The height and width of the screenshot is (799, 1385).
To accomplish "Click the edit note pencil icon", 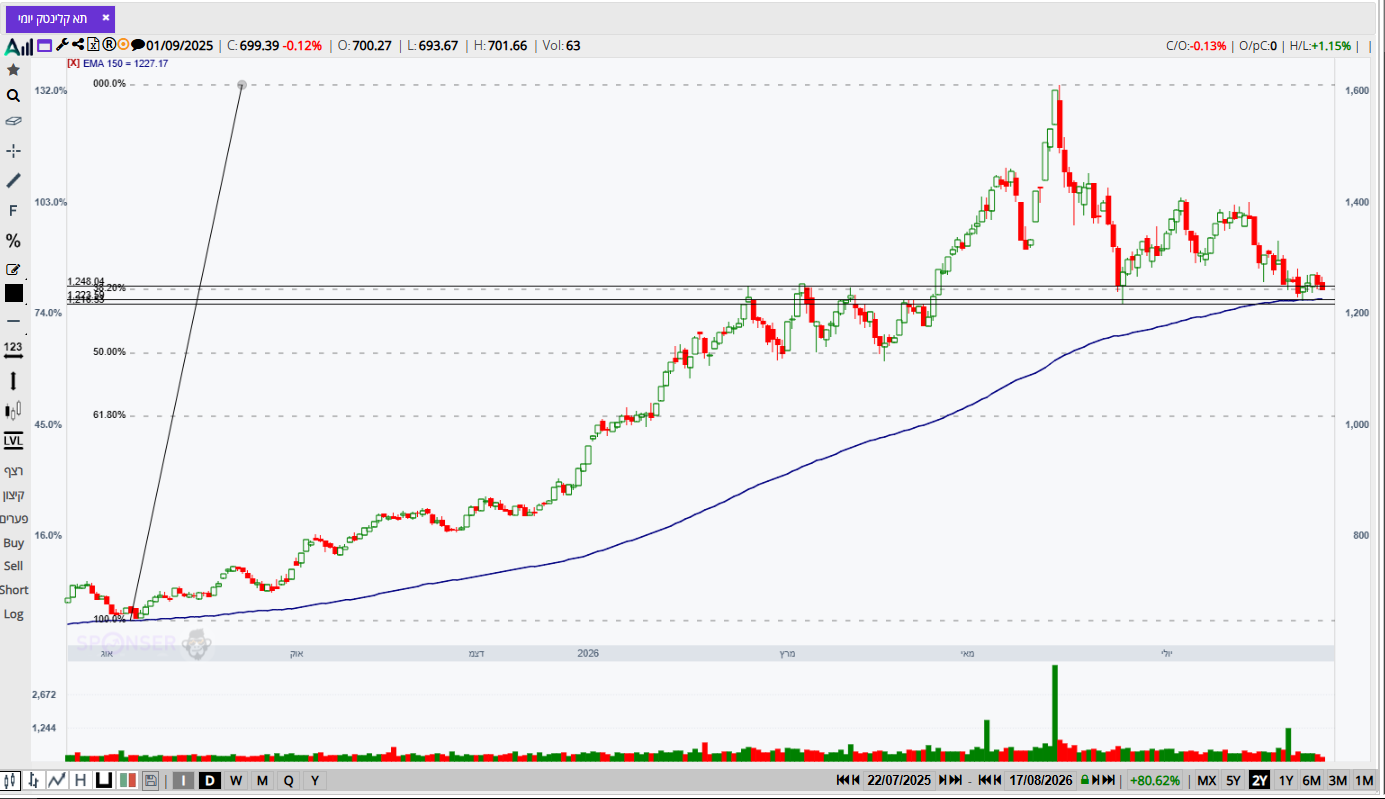I will pyautogui.click(x=13, y=269).
